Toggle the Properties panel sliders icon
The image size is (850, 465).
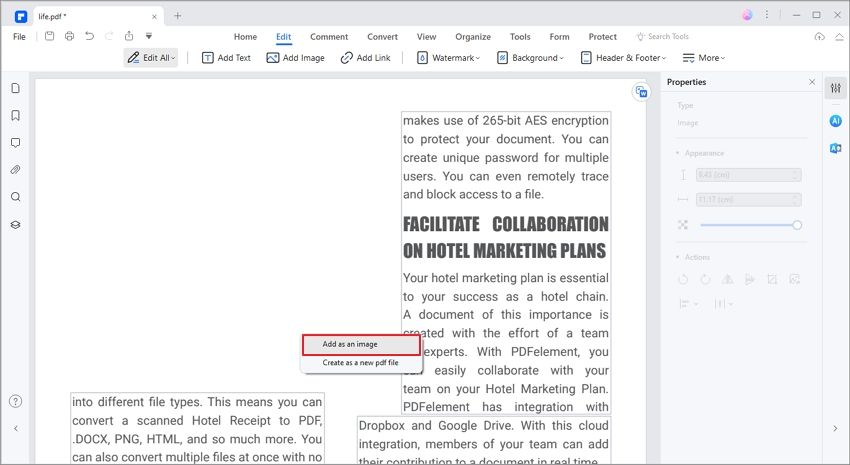click(836, 88)
